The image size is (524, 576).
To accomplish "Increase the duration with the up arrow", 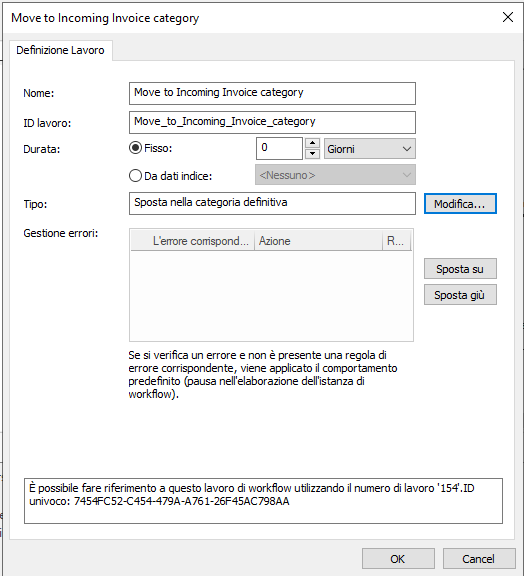I will point(312,143).
